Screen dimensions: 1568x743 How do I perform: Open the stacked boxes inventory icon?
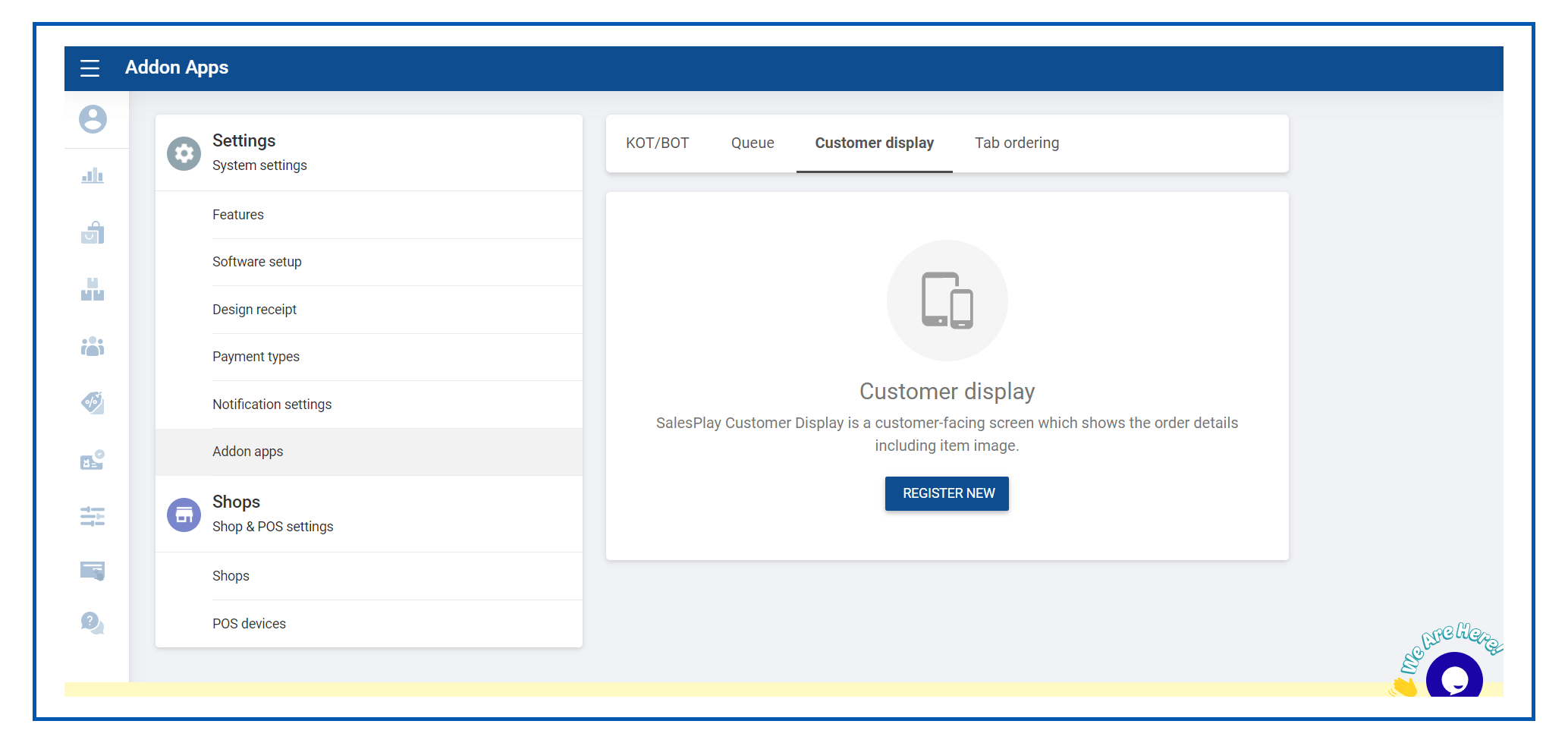point(93,289)
